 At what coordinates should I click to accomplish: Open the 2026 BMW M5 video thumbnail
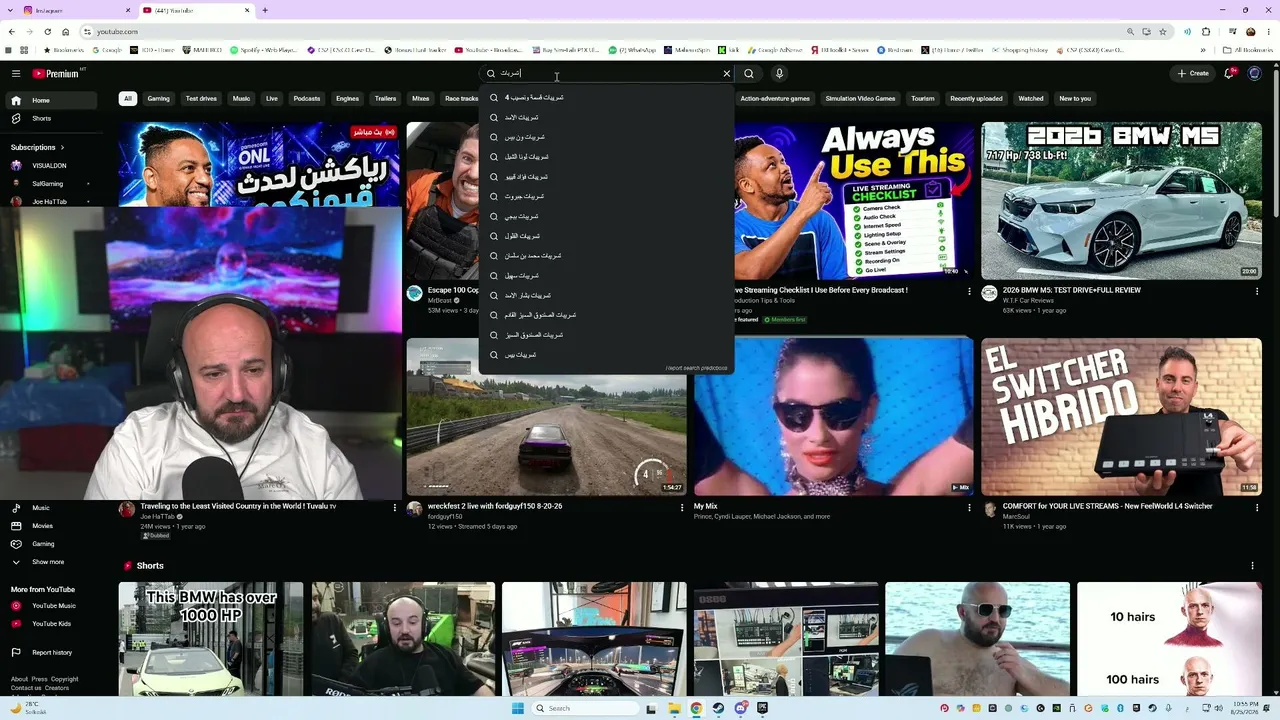(x=1121, y=201)
